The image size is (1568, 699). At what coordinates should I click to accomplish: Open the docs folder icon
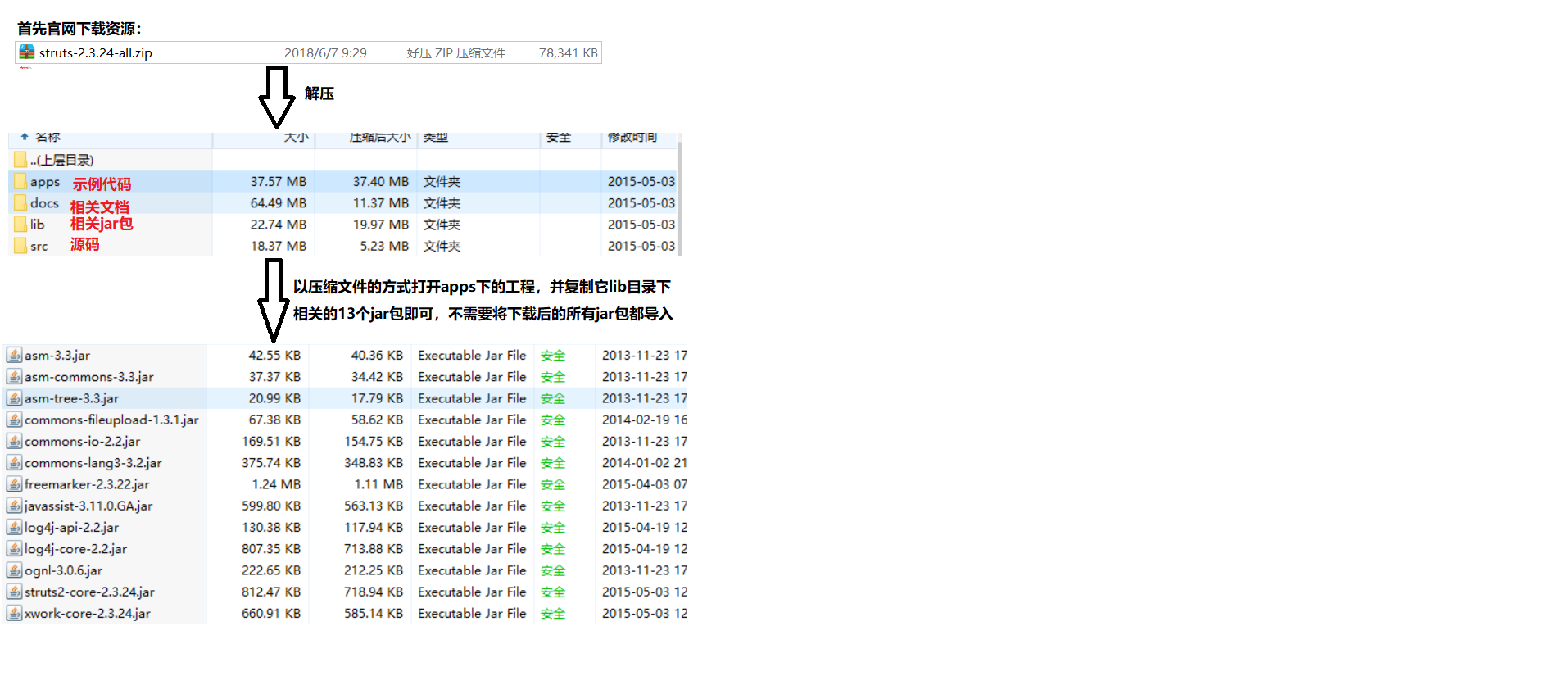tap(20, 202)
